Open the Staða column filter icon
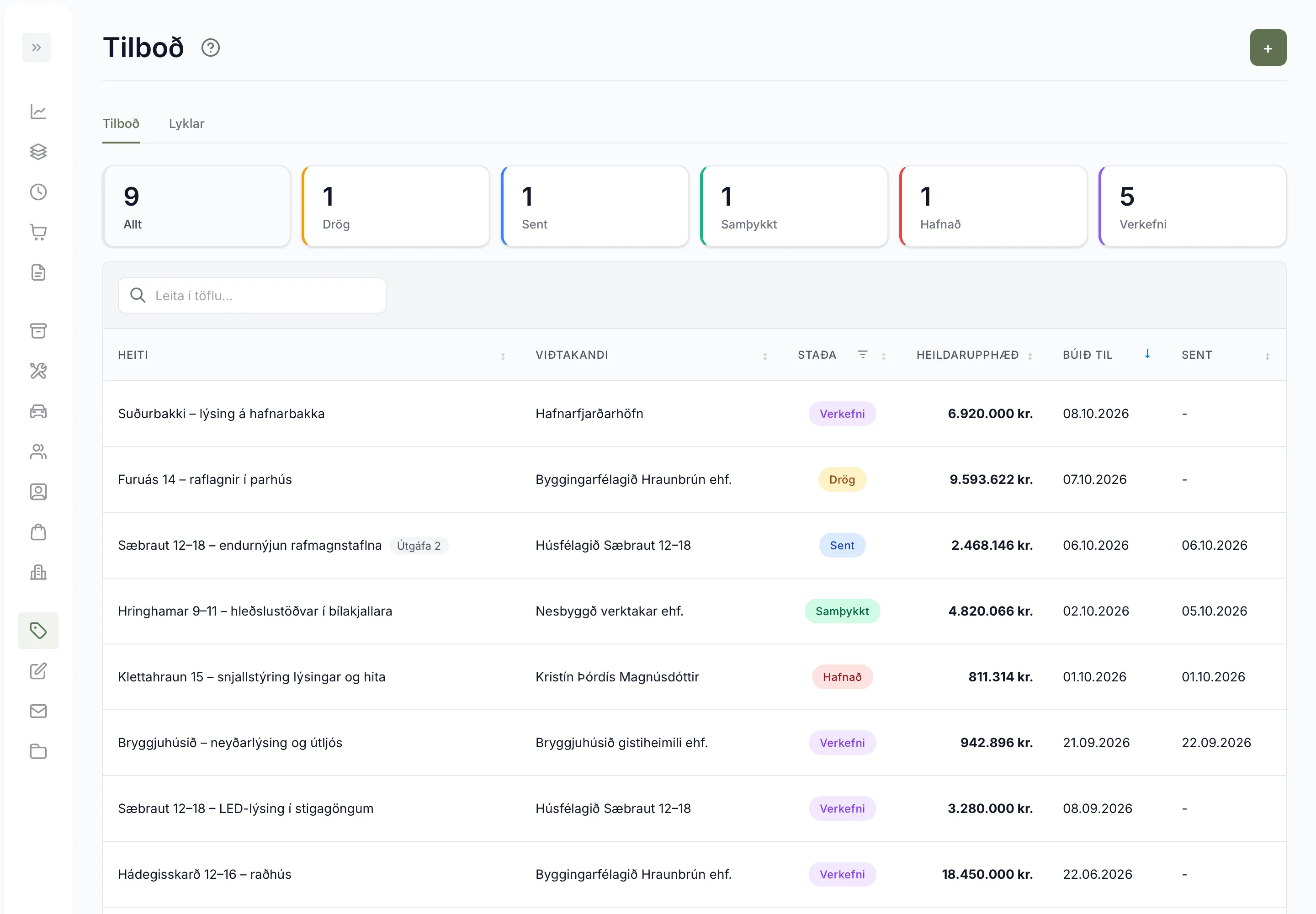The width and height of the screenshot is (1316, 914). pos(862,355)
